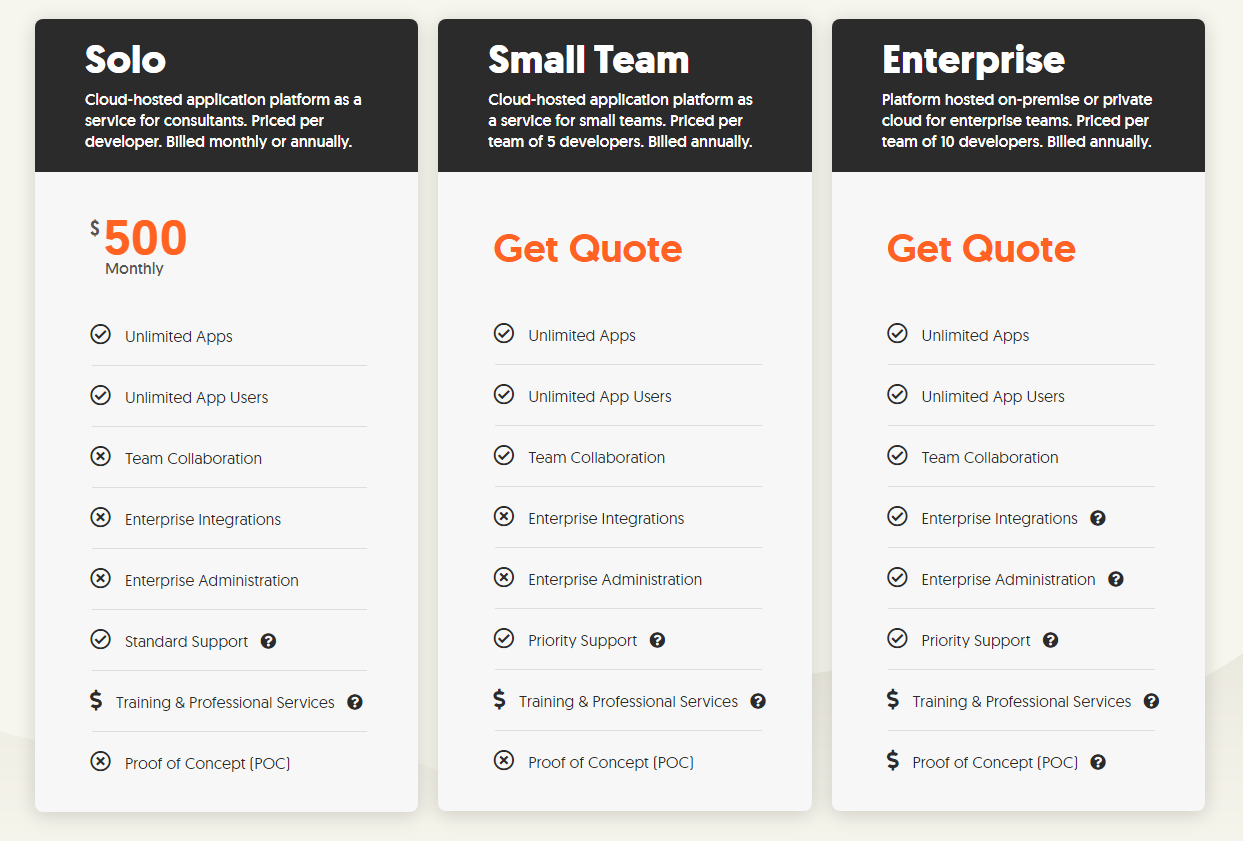This screenshot has width=1243, height=841.
Task: Click help icon beside Solo Standard Support
Action: point(268,641)
